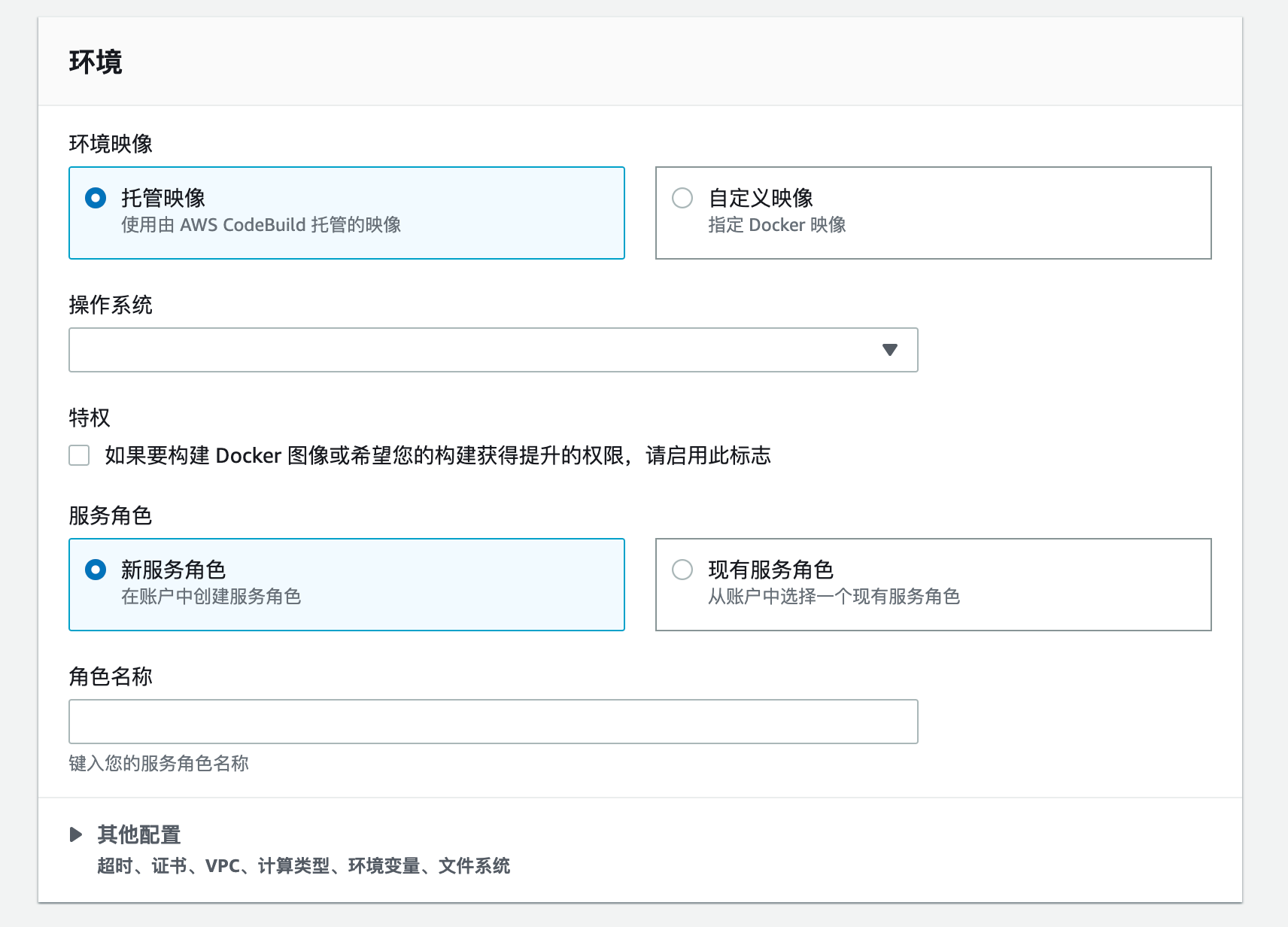Click the 操作系统 field label
Screen dimensions: 1288x927
pyautogui.click(x=111, y=305)
